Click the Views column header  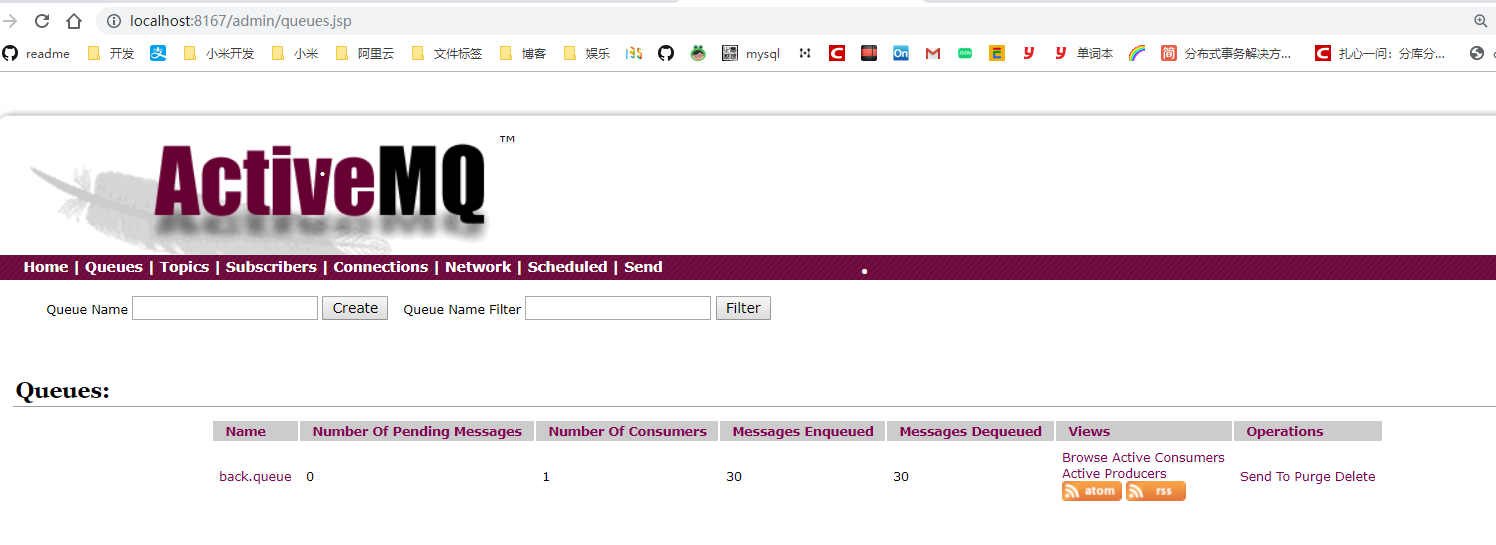(1089, 432)
